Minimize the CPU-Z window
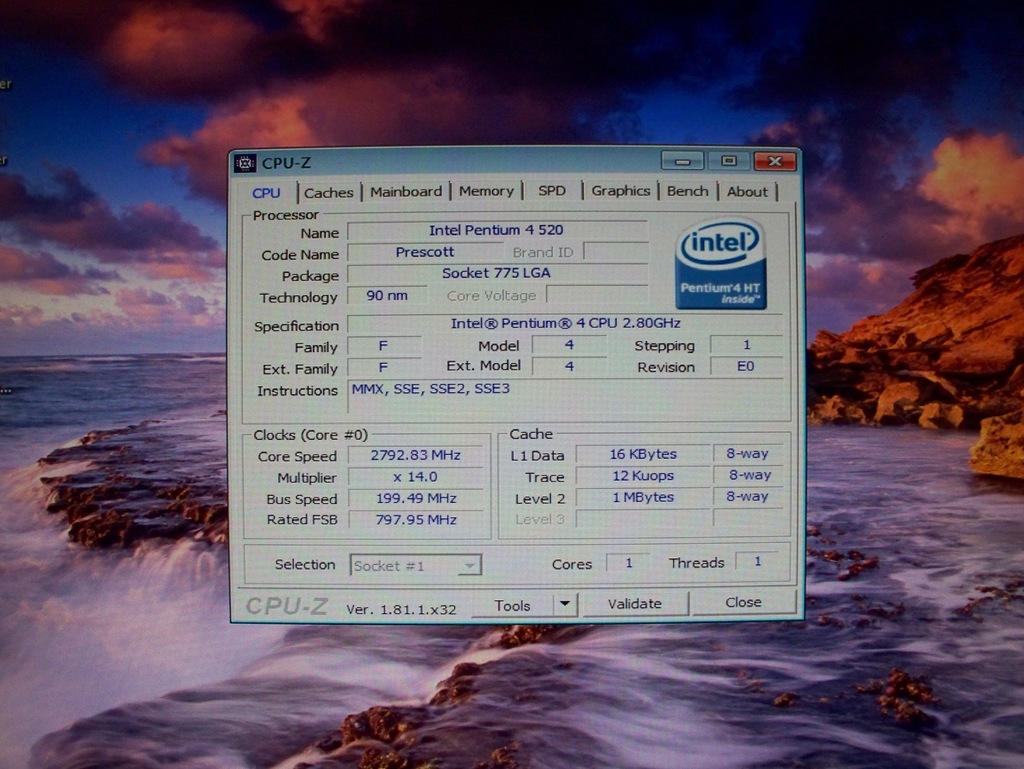This screenshot has height=769, width=1024. (682, 161)
